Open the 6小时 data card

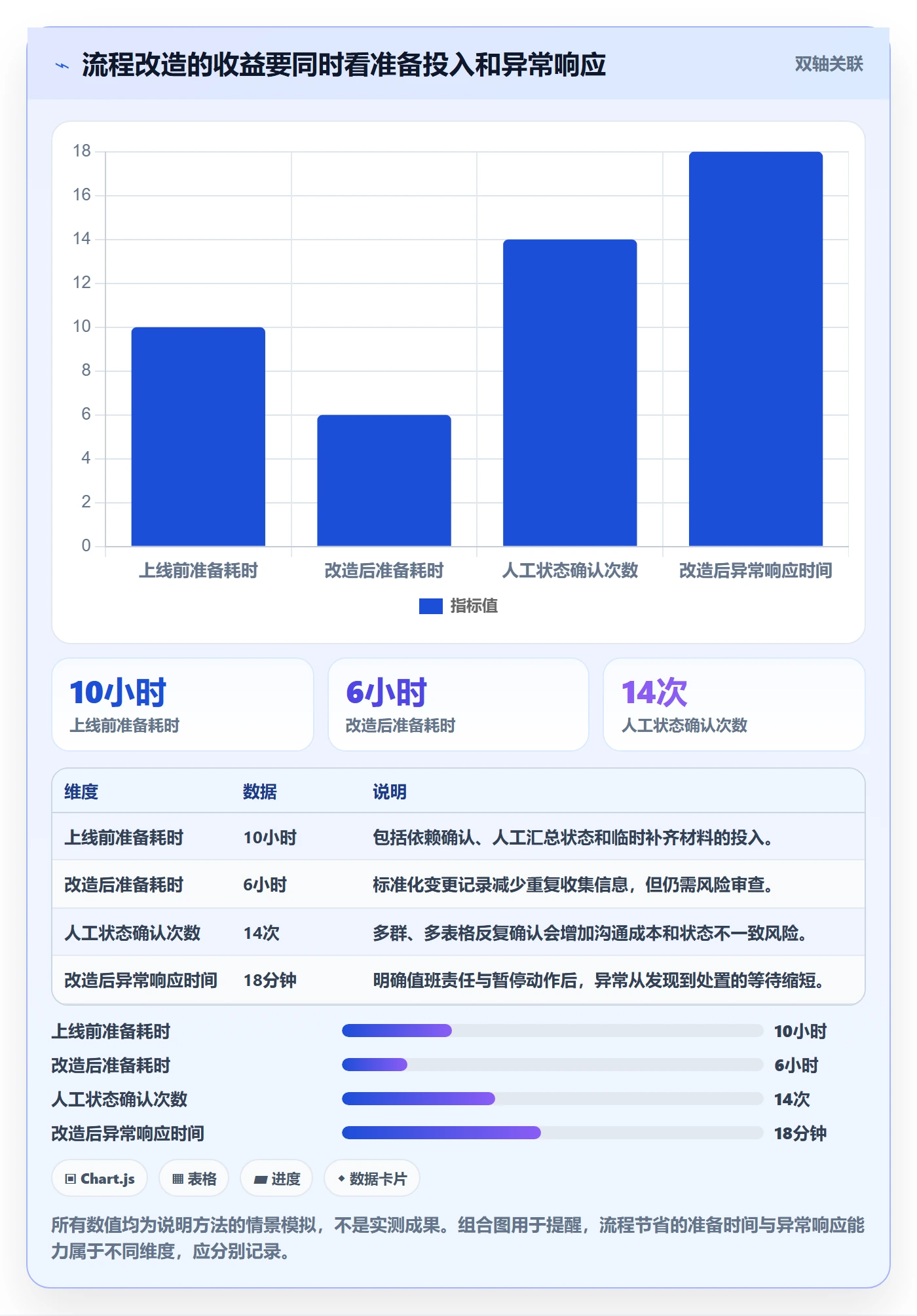click(x=458, y=704)
